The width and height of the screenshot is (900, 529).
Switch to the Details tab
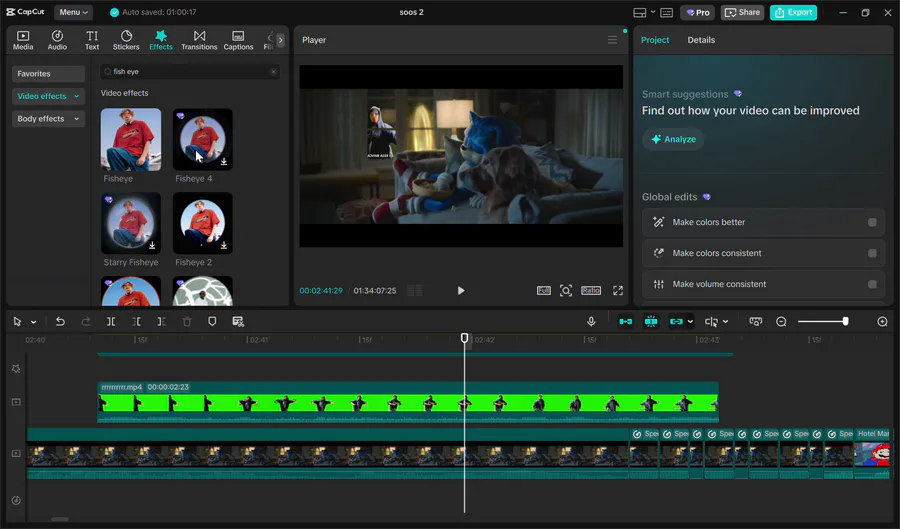click(x=701, y=40)
